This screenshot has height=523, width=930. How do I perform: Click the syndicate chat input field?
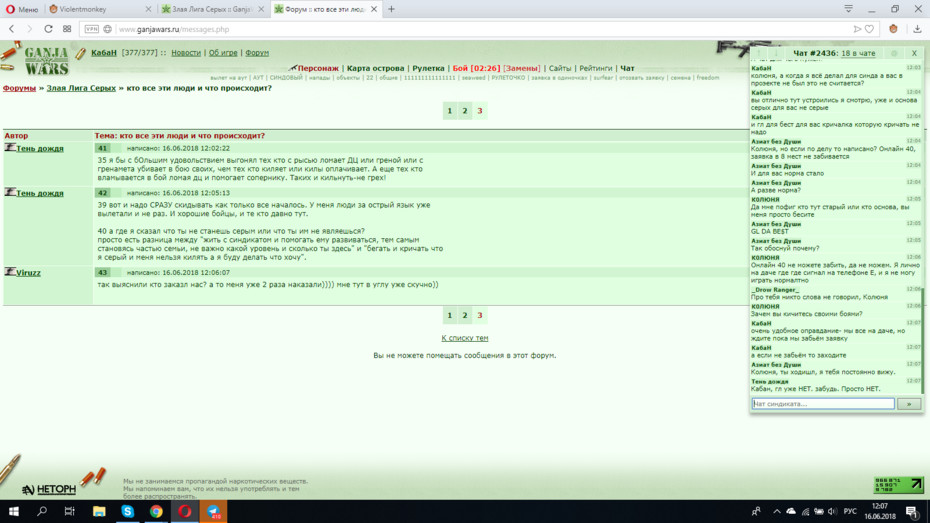click(823, 404)
